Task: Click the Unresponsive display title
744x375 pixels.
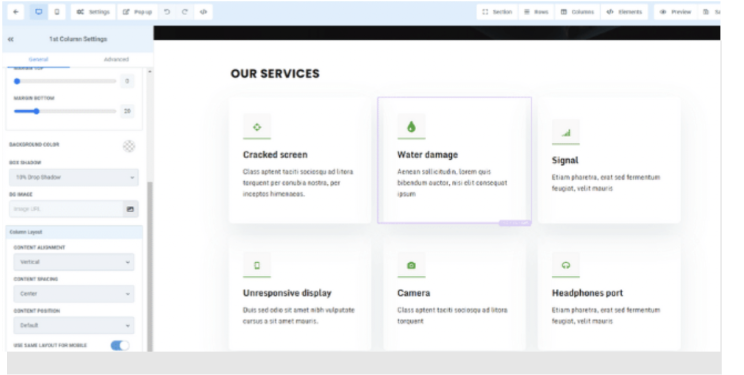Action: point(287,293)
